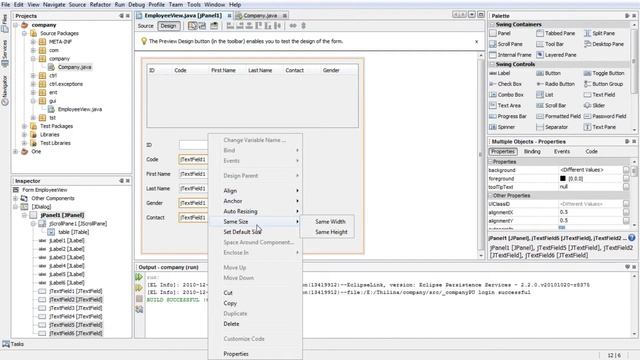The image size is (640, 360).
Task: Switch to the Source view
Action: pyautogui.click(x=145, y=26)
